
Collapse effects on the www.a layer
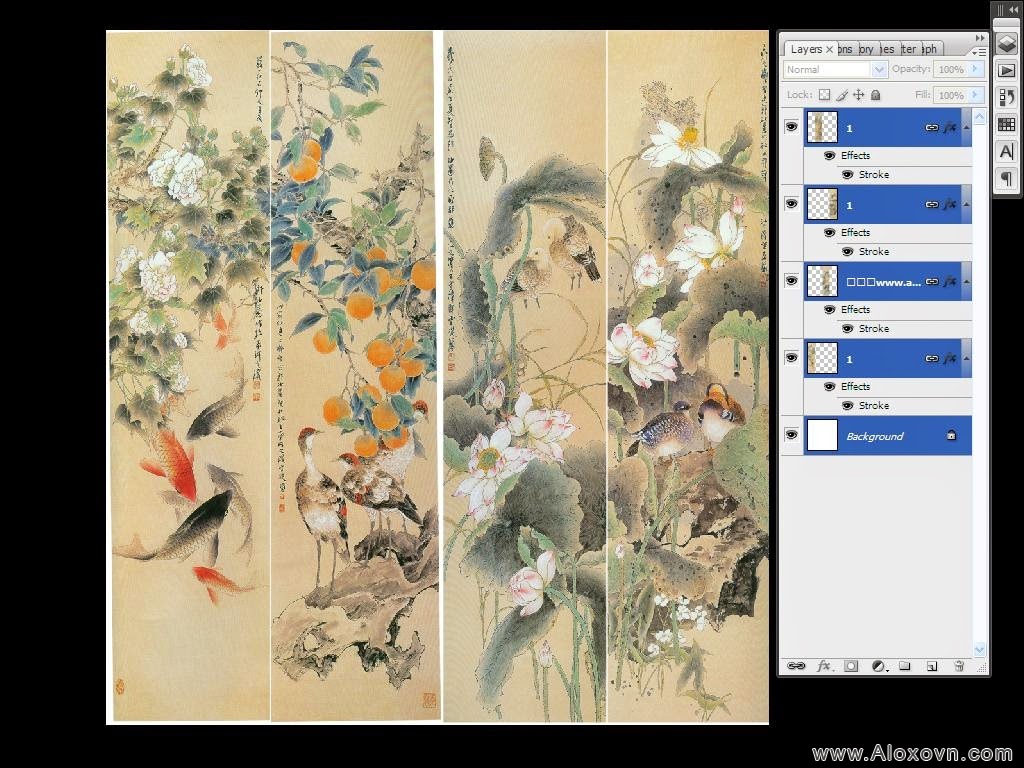point(967,282)
